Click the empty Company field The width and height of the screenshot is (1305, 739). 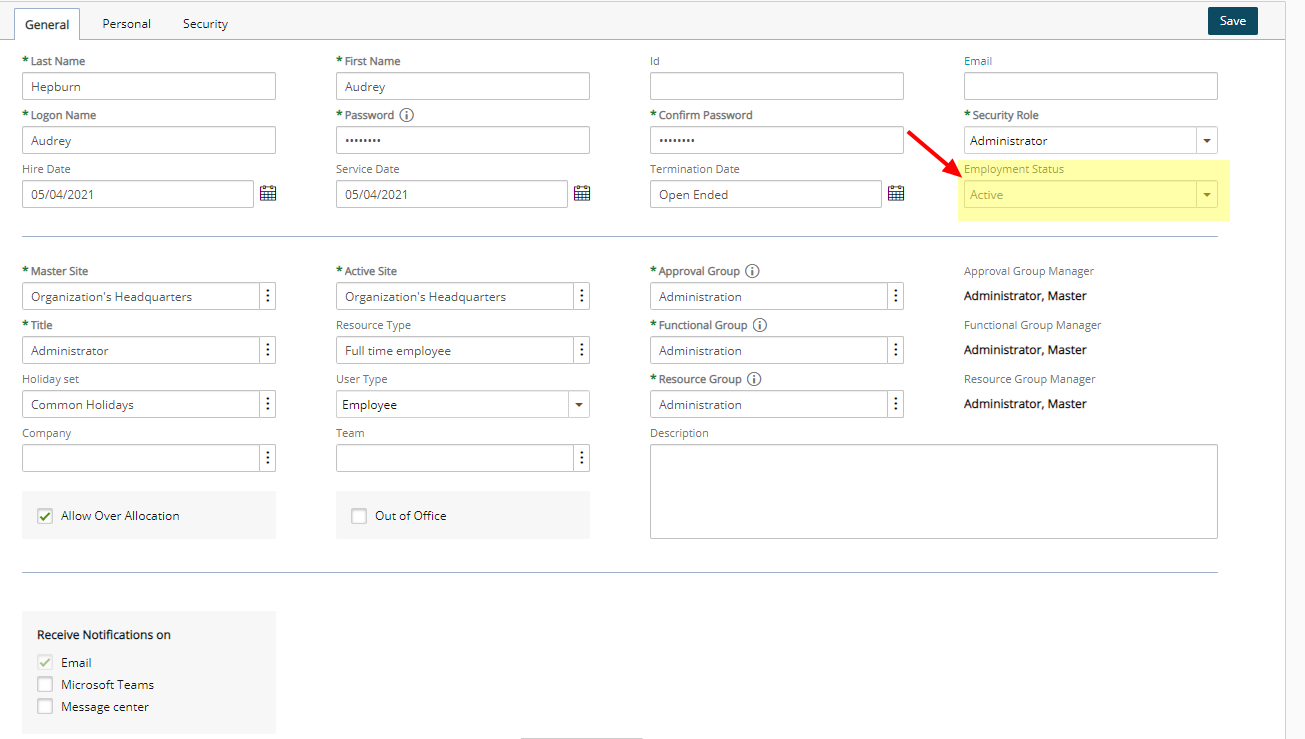(x=141, y=458)
